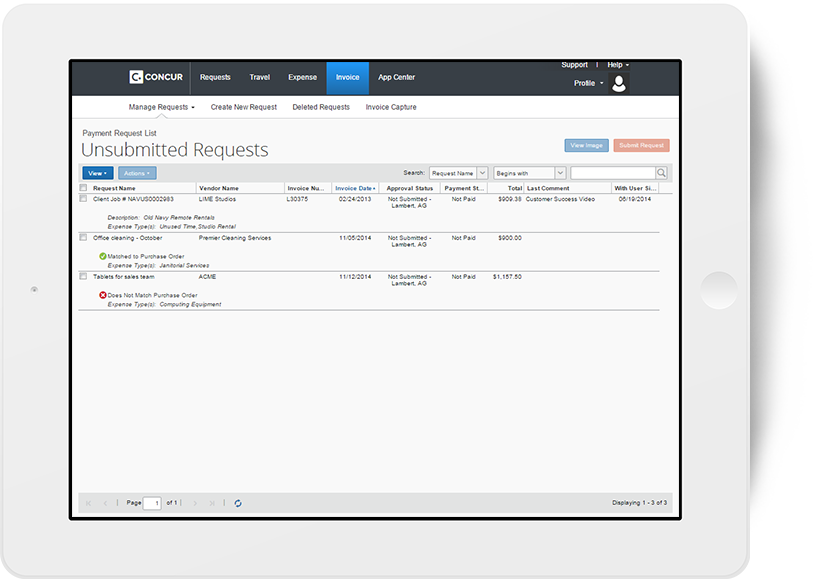
Task: Sort by the Invoice Date column header
Action: [x=355, y=188]
